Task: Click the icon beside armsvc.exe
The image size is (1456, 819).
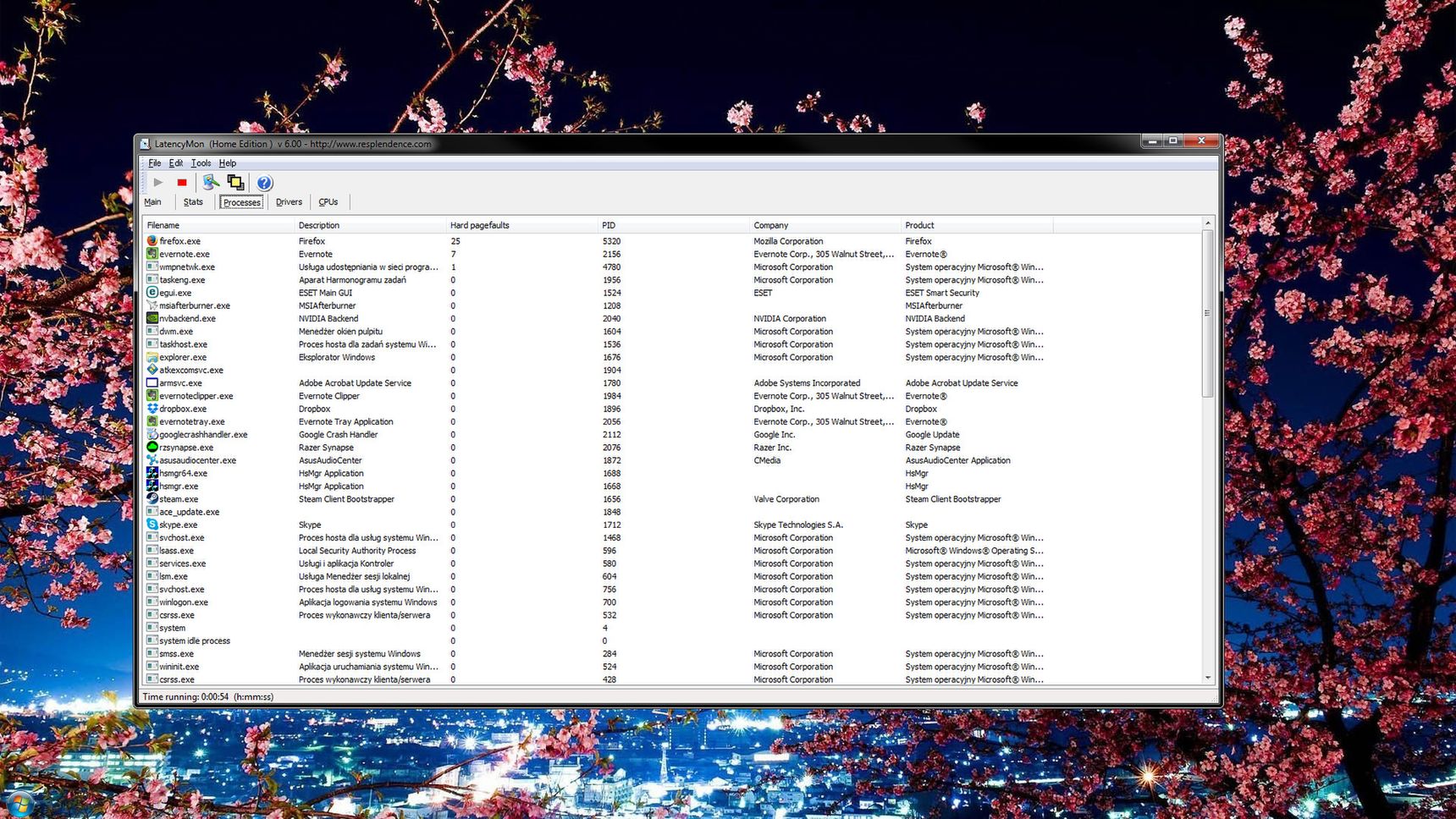Action: (x=152, y=382)
